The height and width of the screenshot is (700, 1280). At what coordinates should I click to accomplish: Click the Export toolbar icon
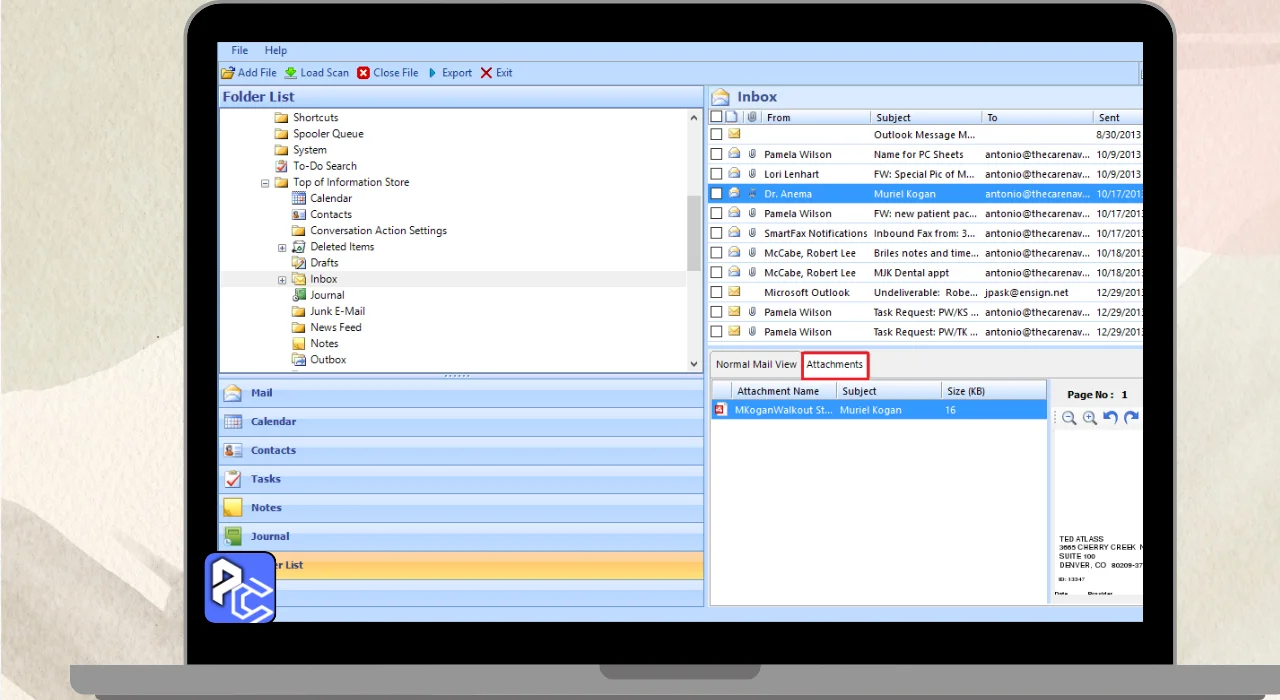point(433,73)
